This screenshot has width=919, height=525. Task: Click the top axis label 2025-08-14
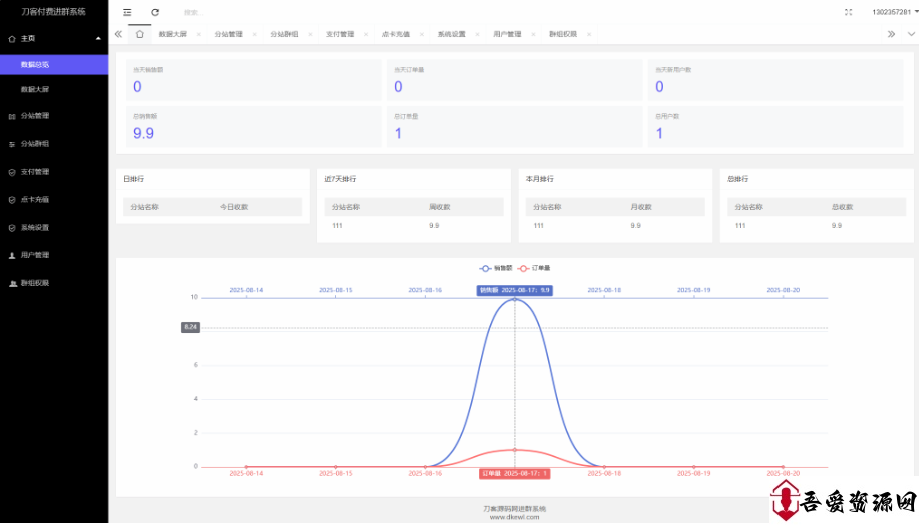click(x=246, y=291)
